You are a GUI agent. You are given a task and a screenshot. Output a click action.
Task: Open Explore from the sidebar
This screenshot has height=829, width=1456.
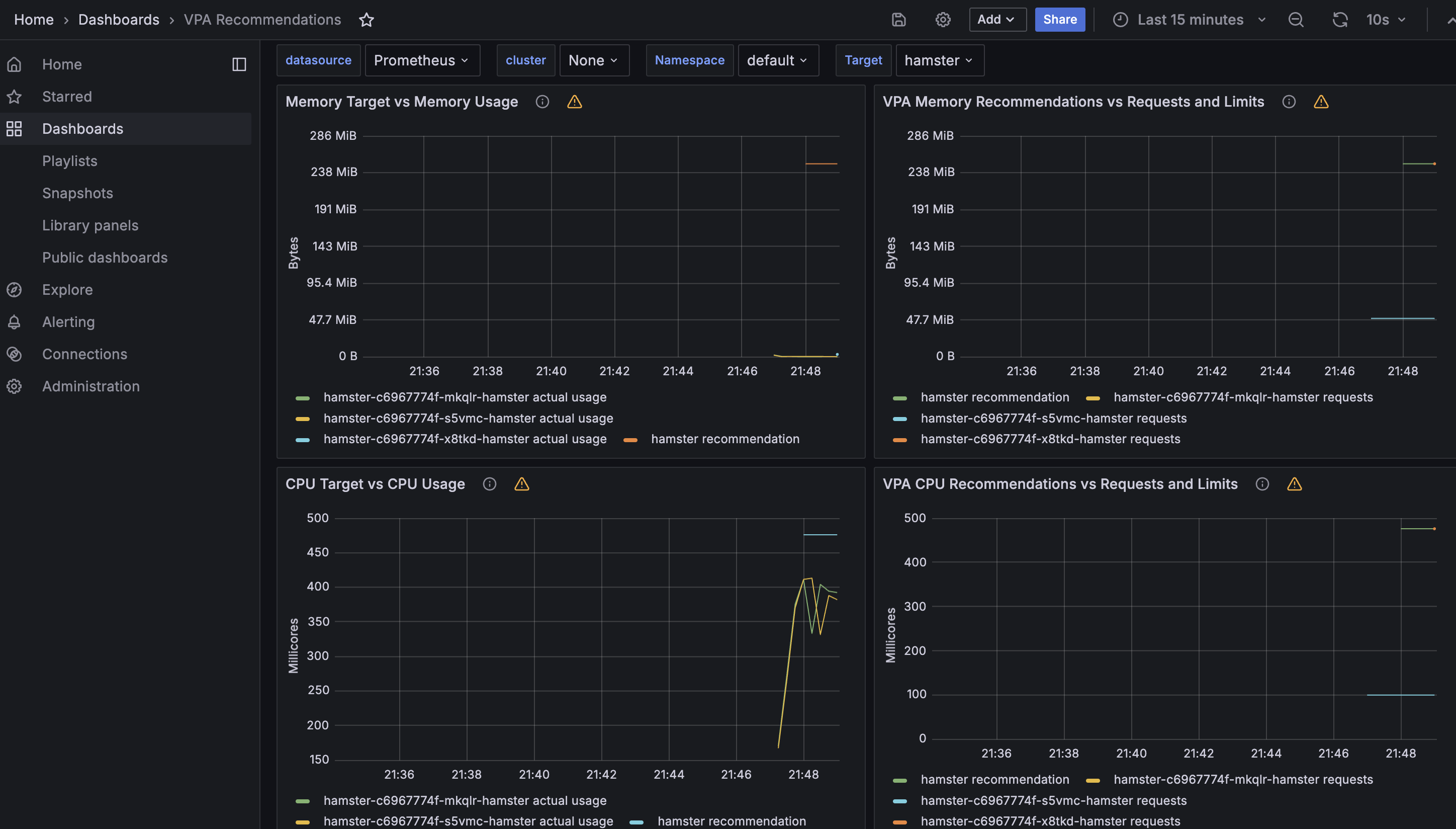pyautogui.click(x=67, y=290)
